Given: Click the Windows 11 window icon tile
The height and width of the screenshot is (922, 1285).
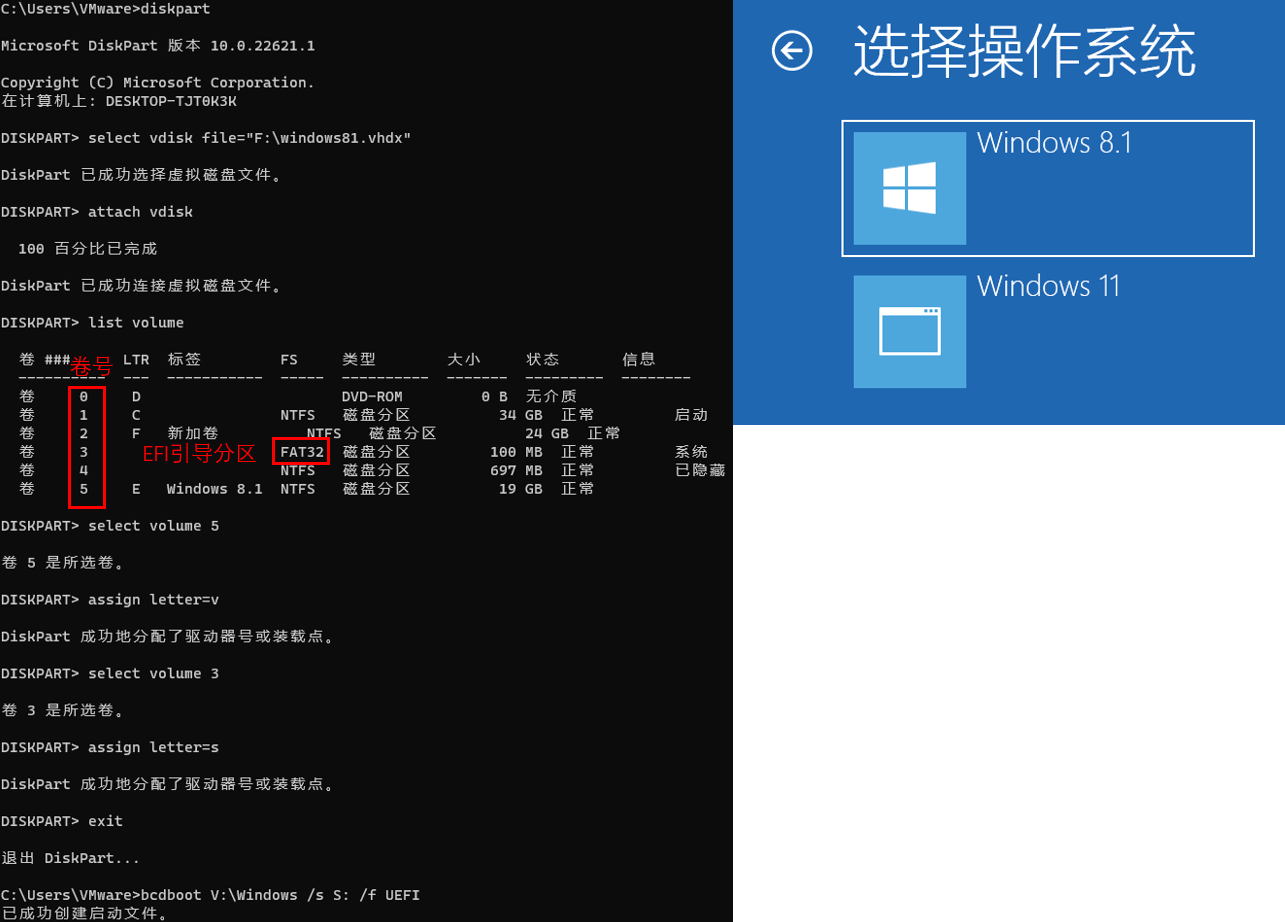Looking at the screenshot, I should click(910, 331).
